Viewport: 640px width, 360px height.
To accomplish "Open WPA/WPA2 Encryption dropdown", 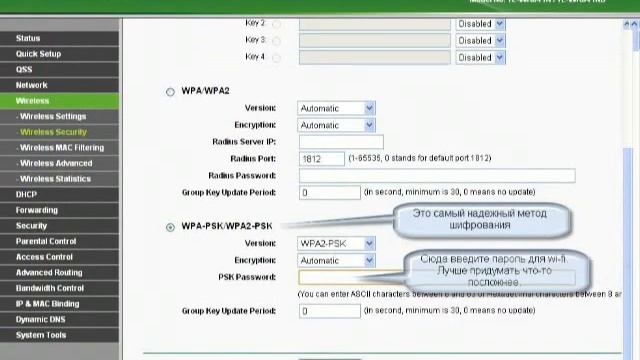I will pyautogui.click(x=336, y=125).
